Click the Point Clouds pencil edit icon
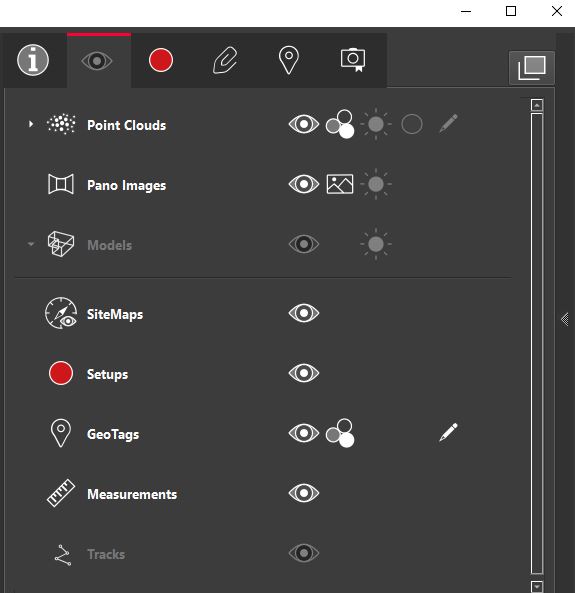Viewport: 575px width, 593px height. pyautogui.click(x=448, y=123)
